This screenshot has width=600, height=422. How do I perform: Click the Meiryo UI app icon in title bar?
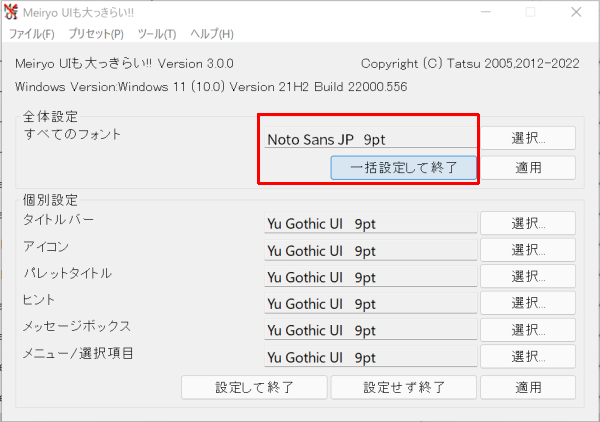(11, 12)
